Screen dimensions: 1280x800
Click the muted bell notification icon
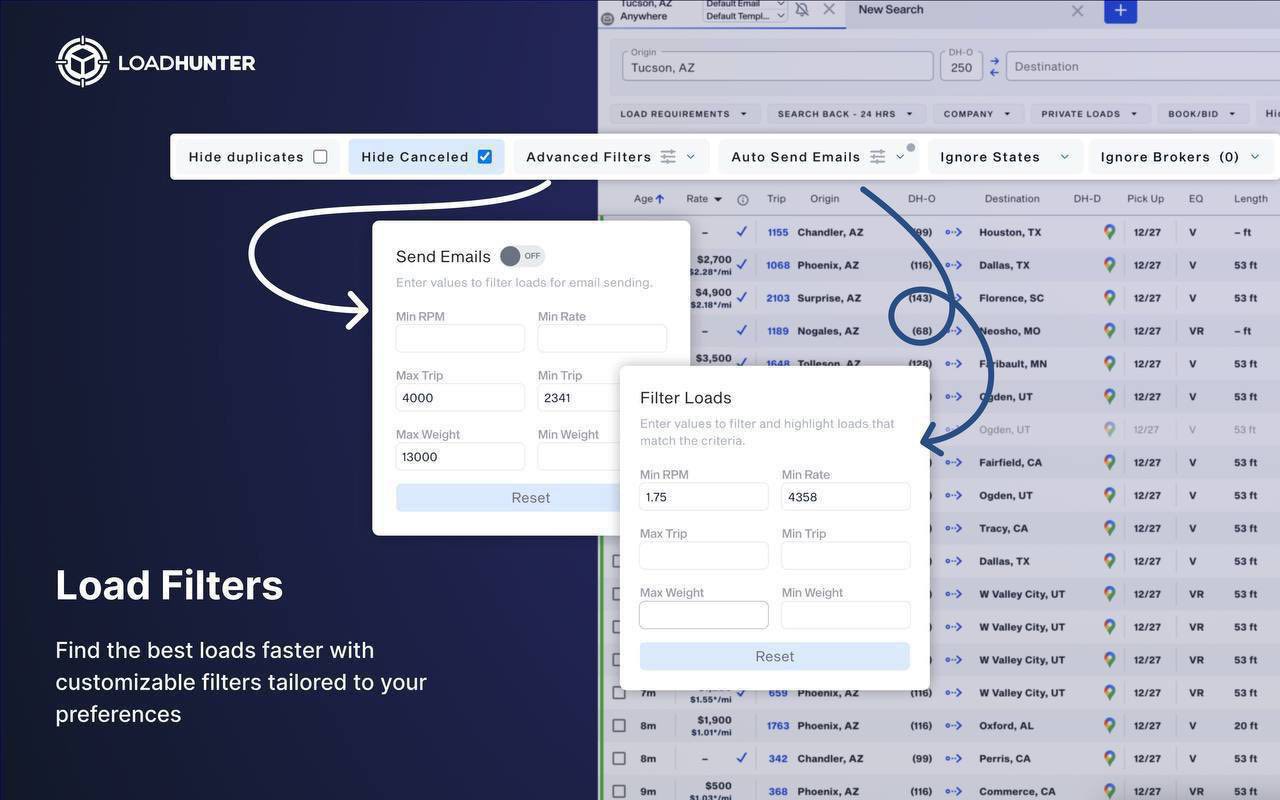(801, 10)
